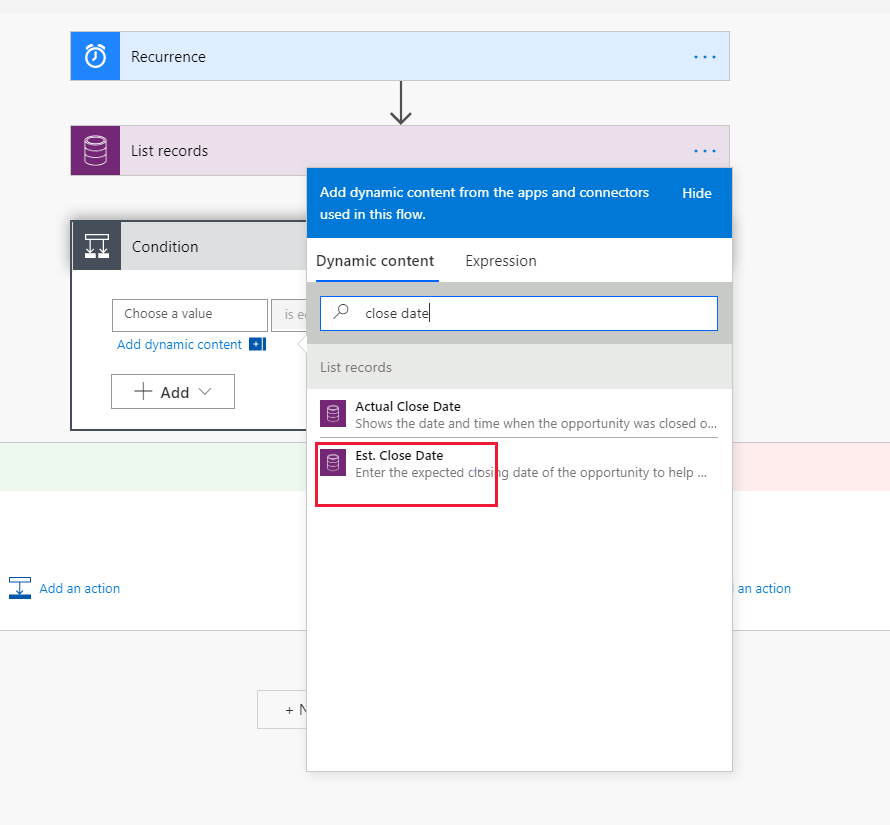The image size is (890, 825).
Task: Click the Est. Close Date database icon
Action: [x=333, y=462]
